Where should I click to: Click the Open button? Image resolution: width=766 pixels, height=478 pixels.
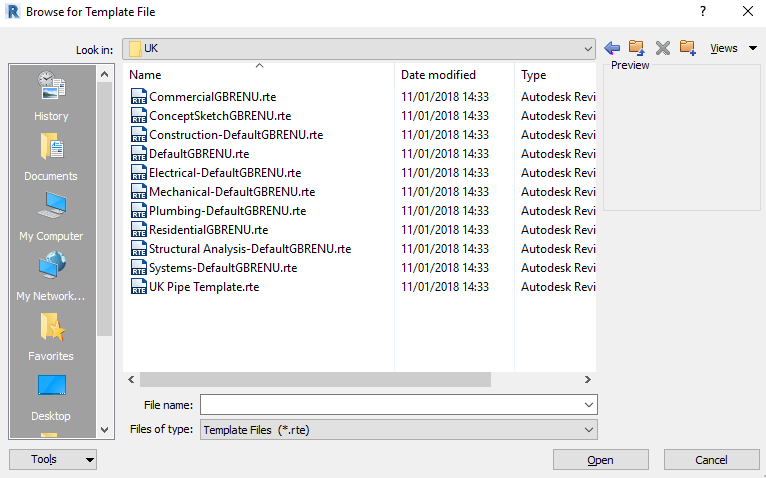coord(600,460)
